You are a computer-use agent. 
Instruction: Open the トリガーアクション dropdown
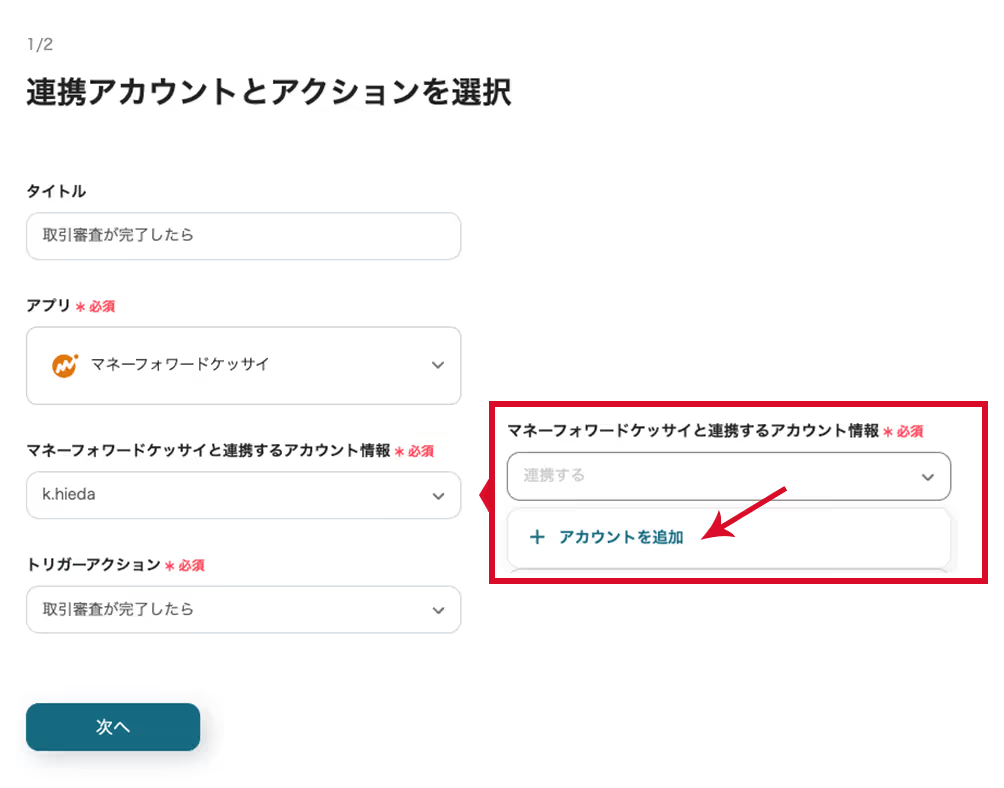[243, 609]
